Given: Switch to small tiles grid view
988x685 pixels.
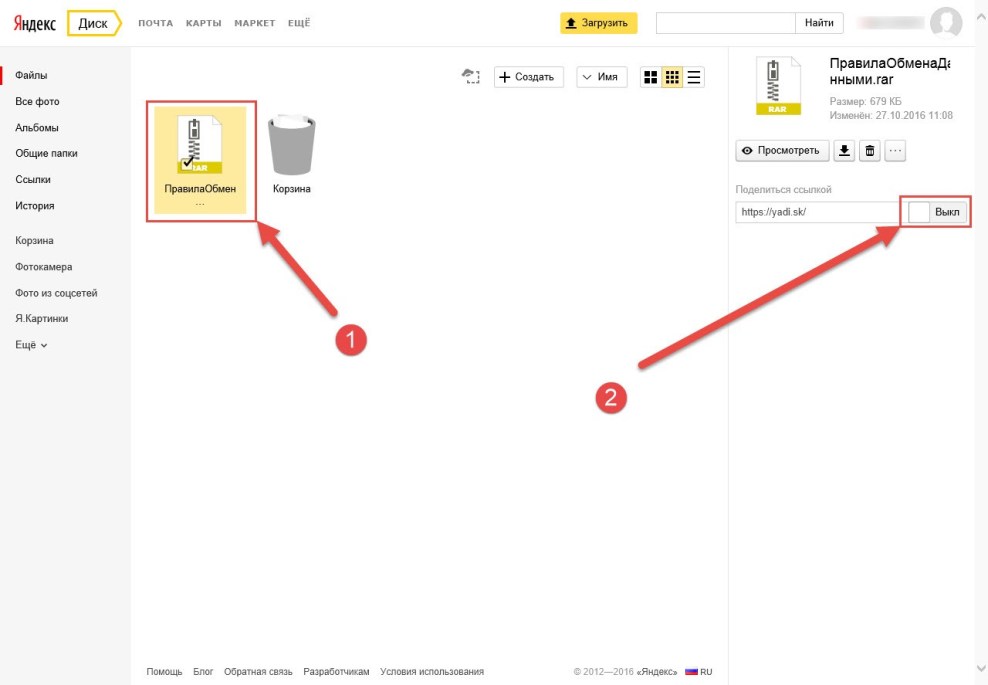Looking at the screenshot, I should click(x=672, y=77).
